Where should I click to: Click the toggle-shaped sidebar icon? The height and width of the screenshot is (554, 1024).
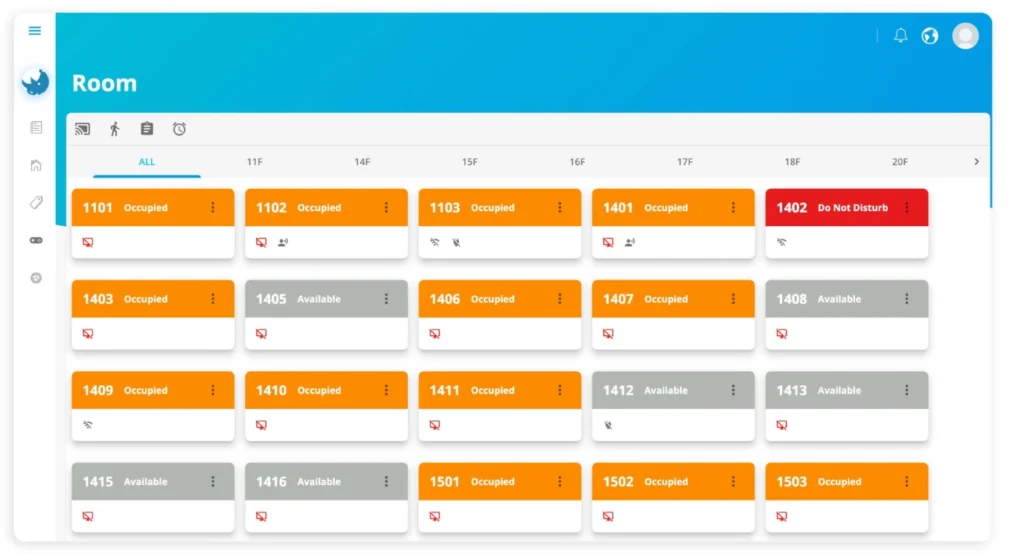pyautogui.click(x=36, y=240)
